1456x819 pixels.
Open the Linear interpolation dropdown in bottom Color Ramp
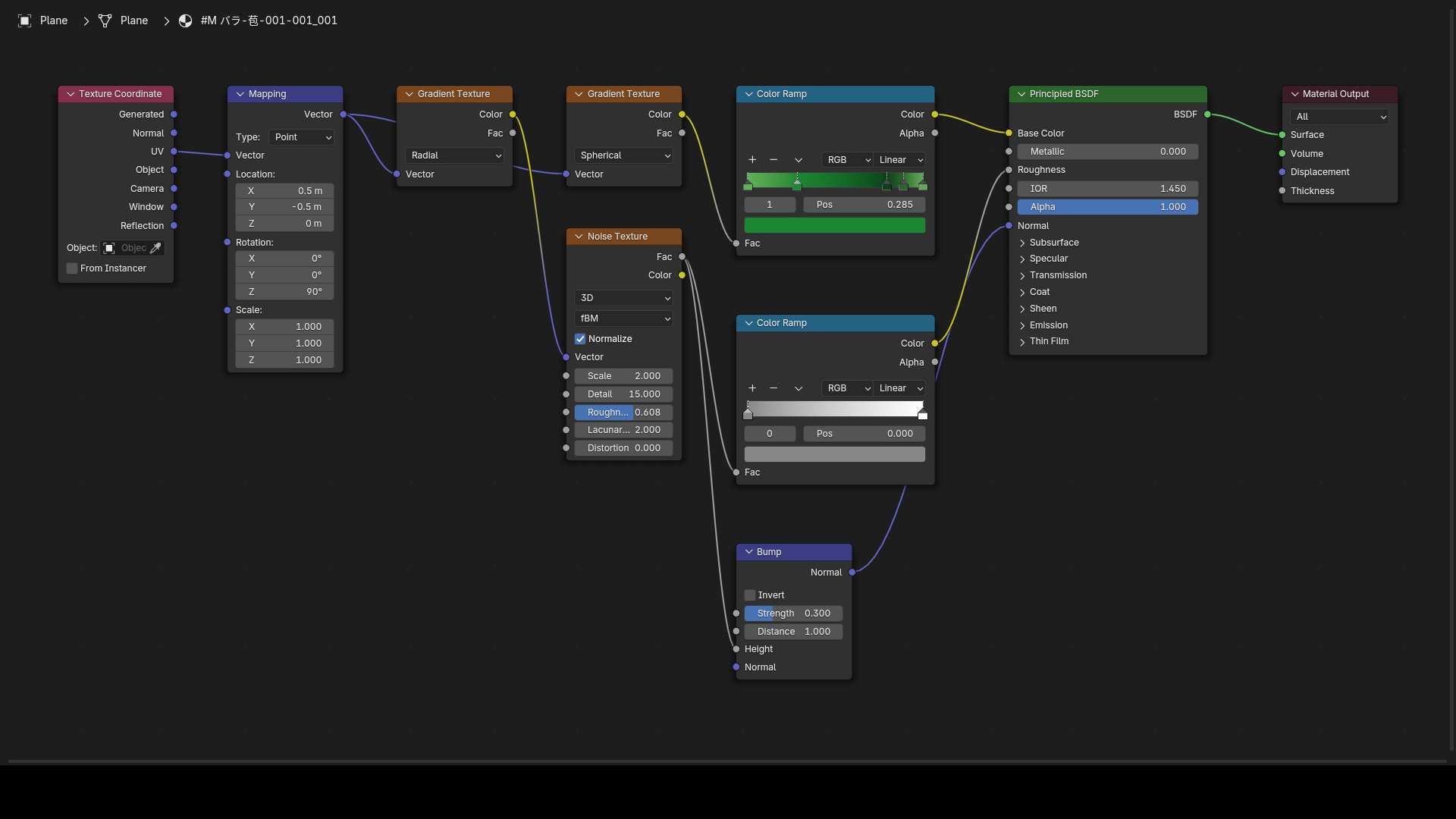pyautogui.click(x=900, y=388)
